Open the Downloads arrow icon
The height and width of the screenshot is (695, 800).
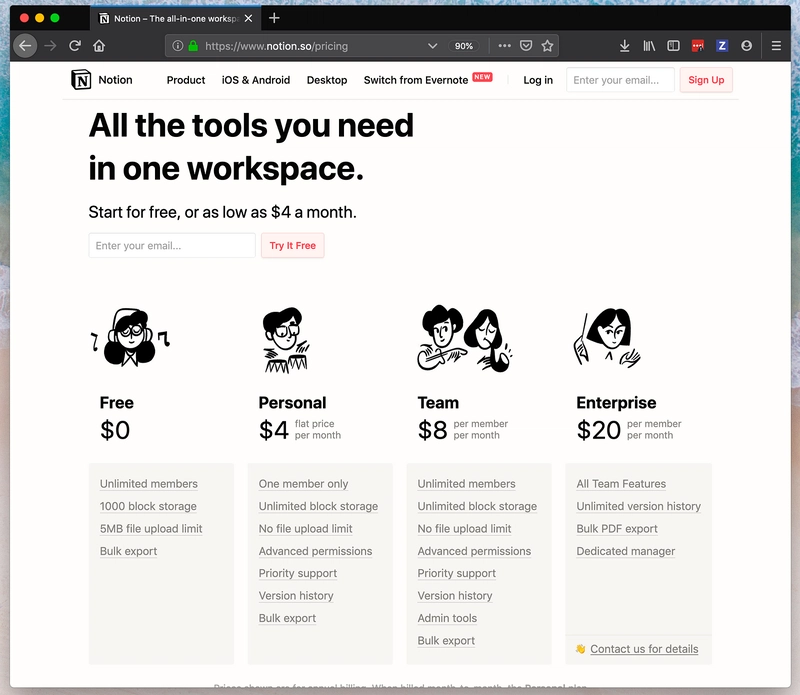pos(624,46)
